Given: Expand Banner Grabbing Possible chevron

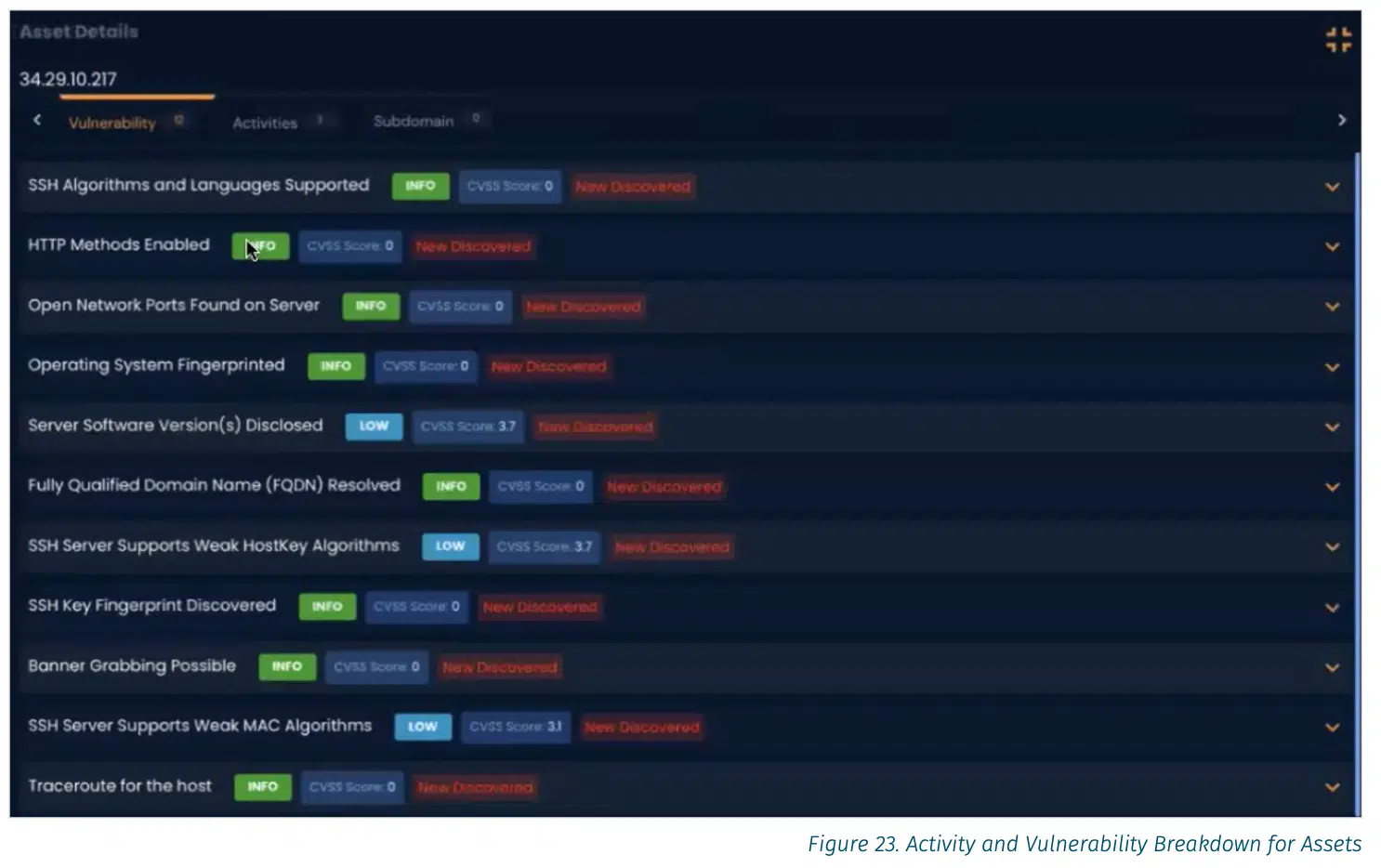Looking at the screenshot, I should coord(1332,667).
